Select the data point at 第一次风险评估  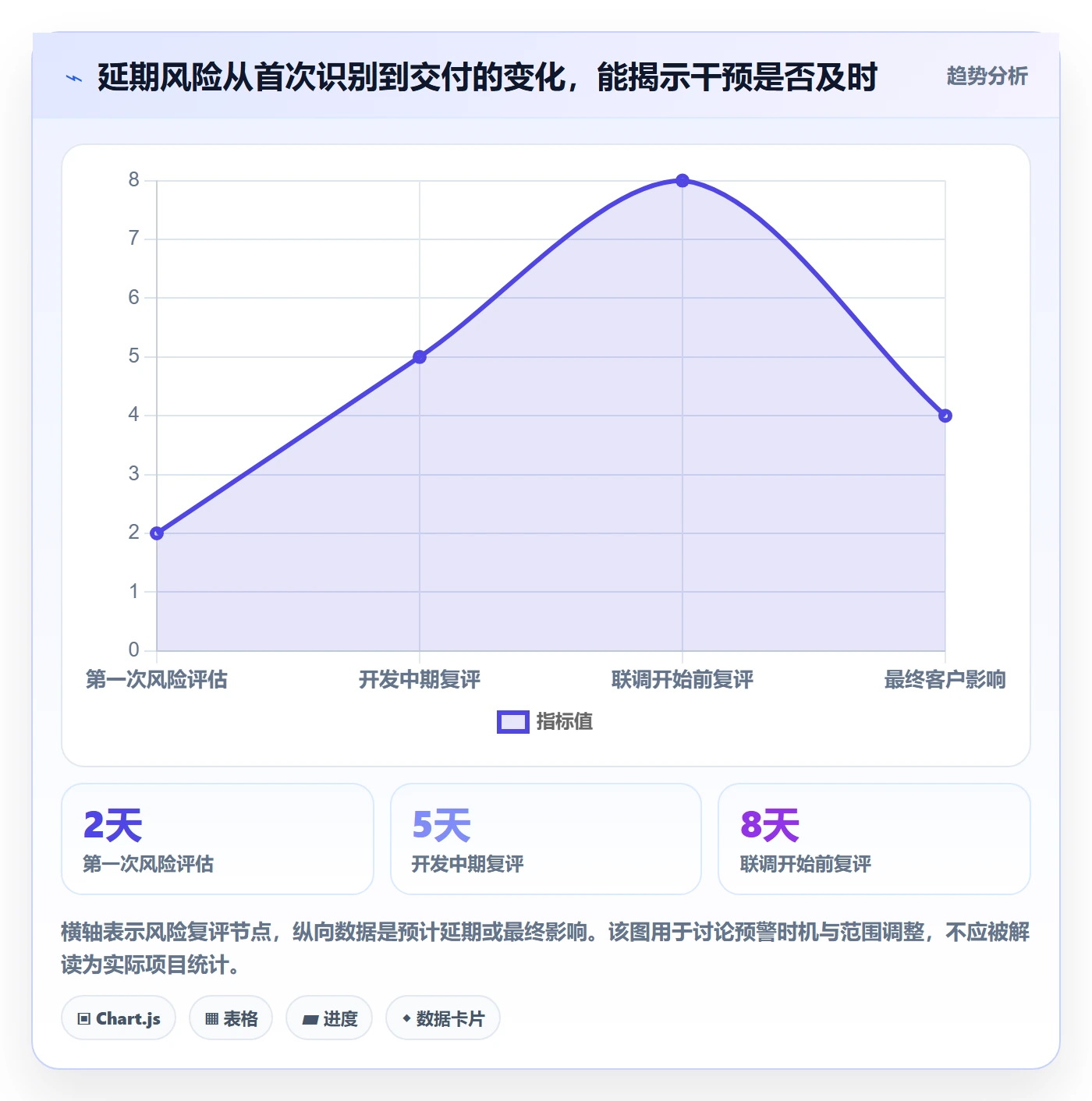(x=157, y=533)
